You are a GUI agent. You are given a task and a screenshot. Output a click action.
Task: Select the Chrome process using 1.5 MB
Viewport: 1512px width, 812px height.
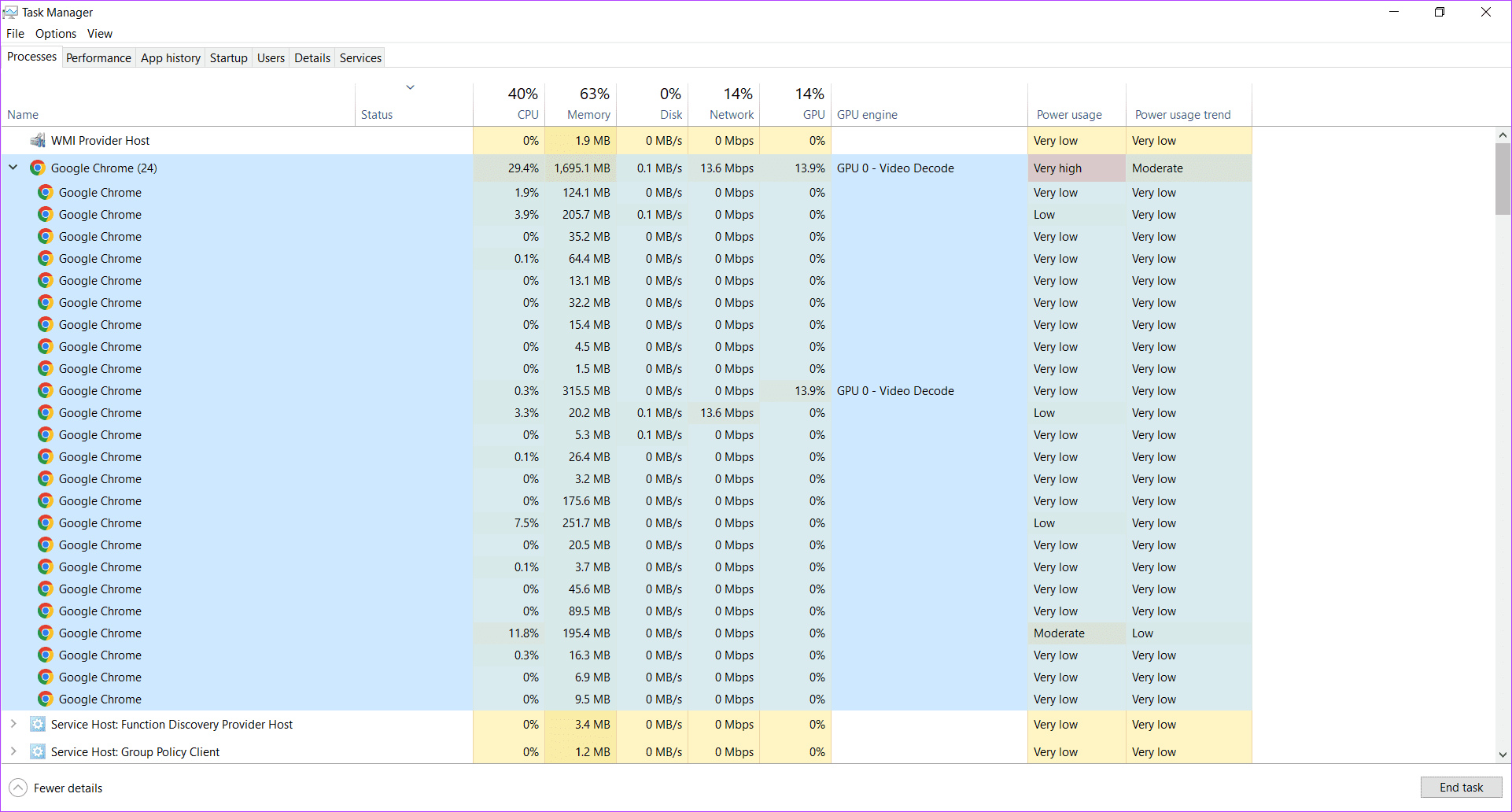tap(626, 368)
